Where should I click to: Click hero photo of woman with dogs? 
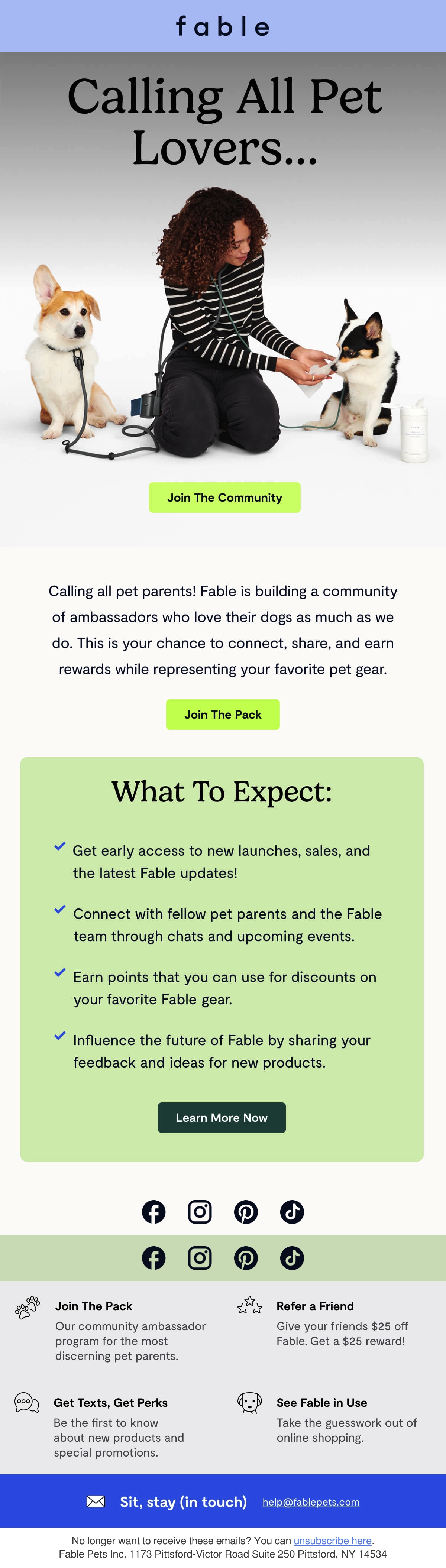coord(223,323)
